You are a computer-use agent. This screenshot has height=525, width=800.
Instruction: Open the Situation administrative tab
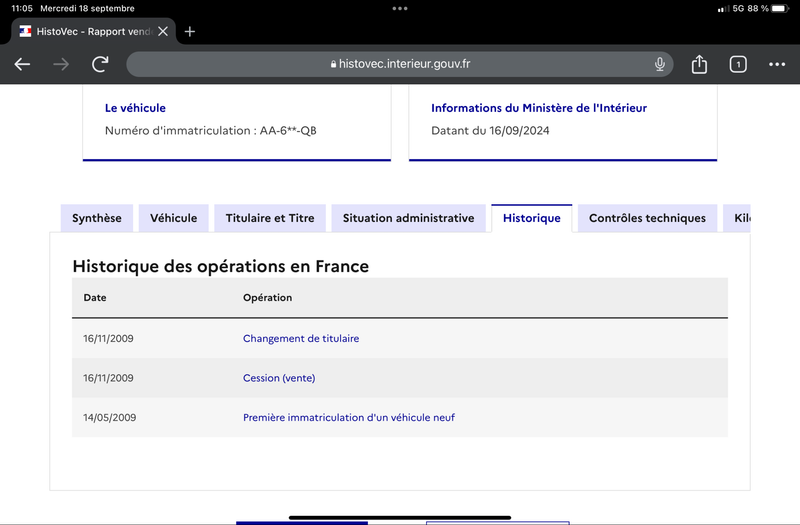tap(409, 218)
